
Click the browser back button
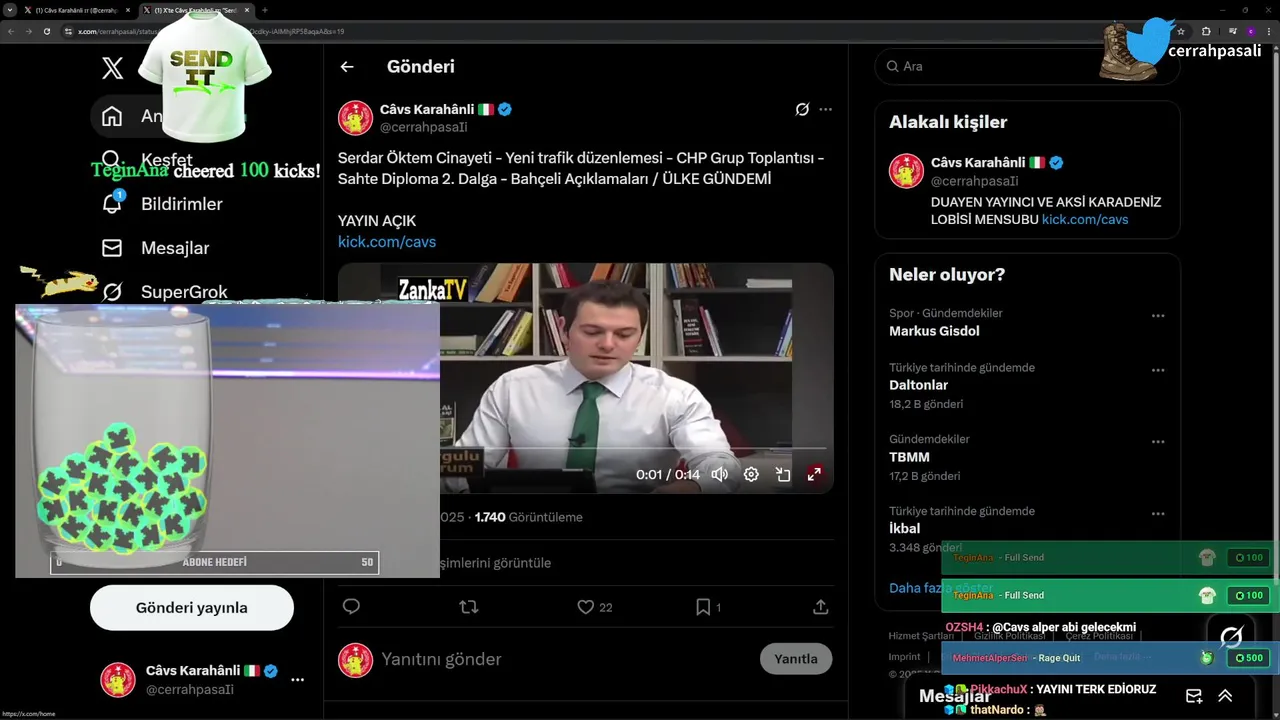point(11,31)
